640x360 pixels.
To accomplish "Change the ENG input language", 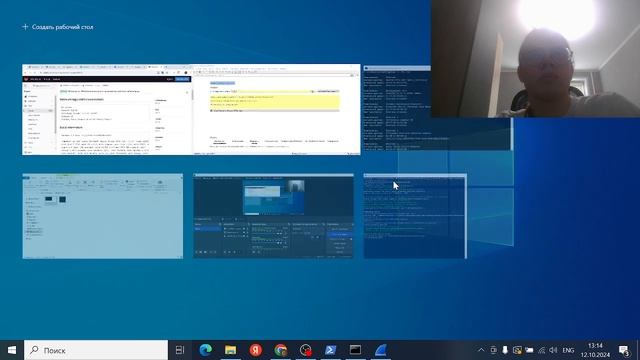I will 568,350.
